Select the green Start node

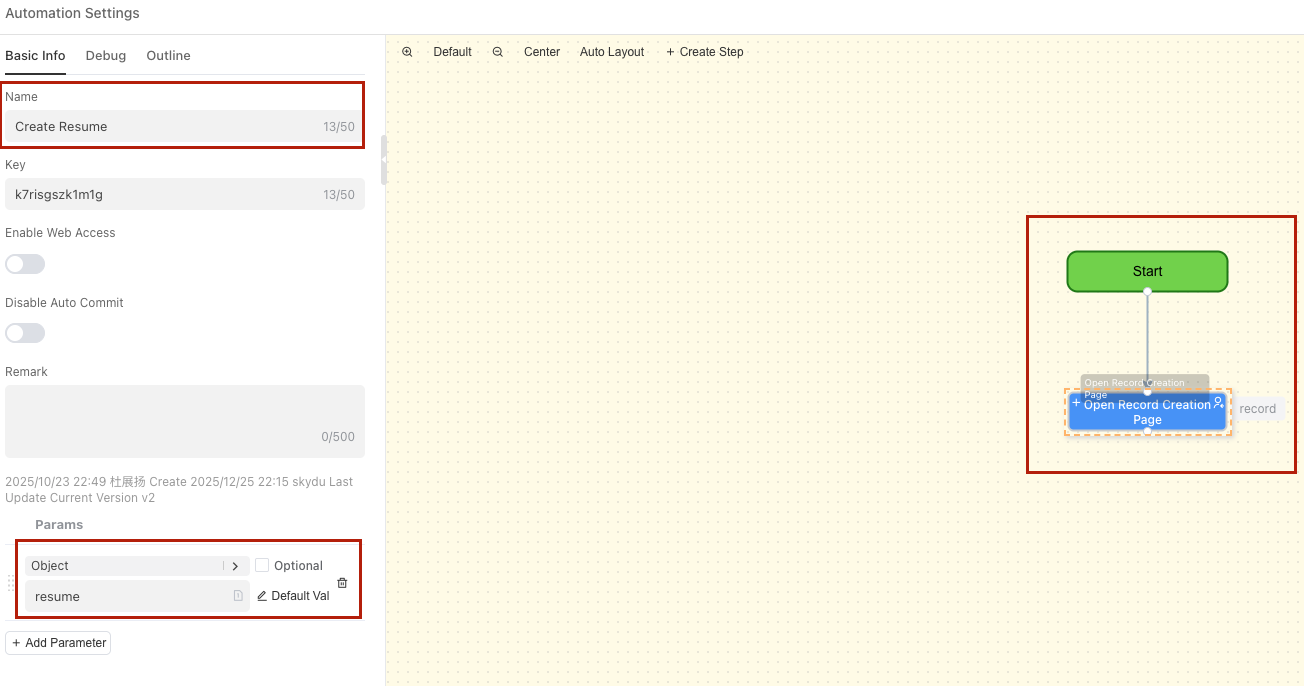point(1147,271)
